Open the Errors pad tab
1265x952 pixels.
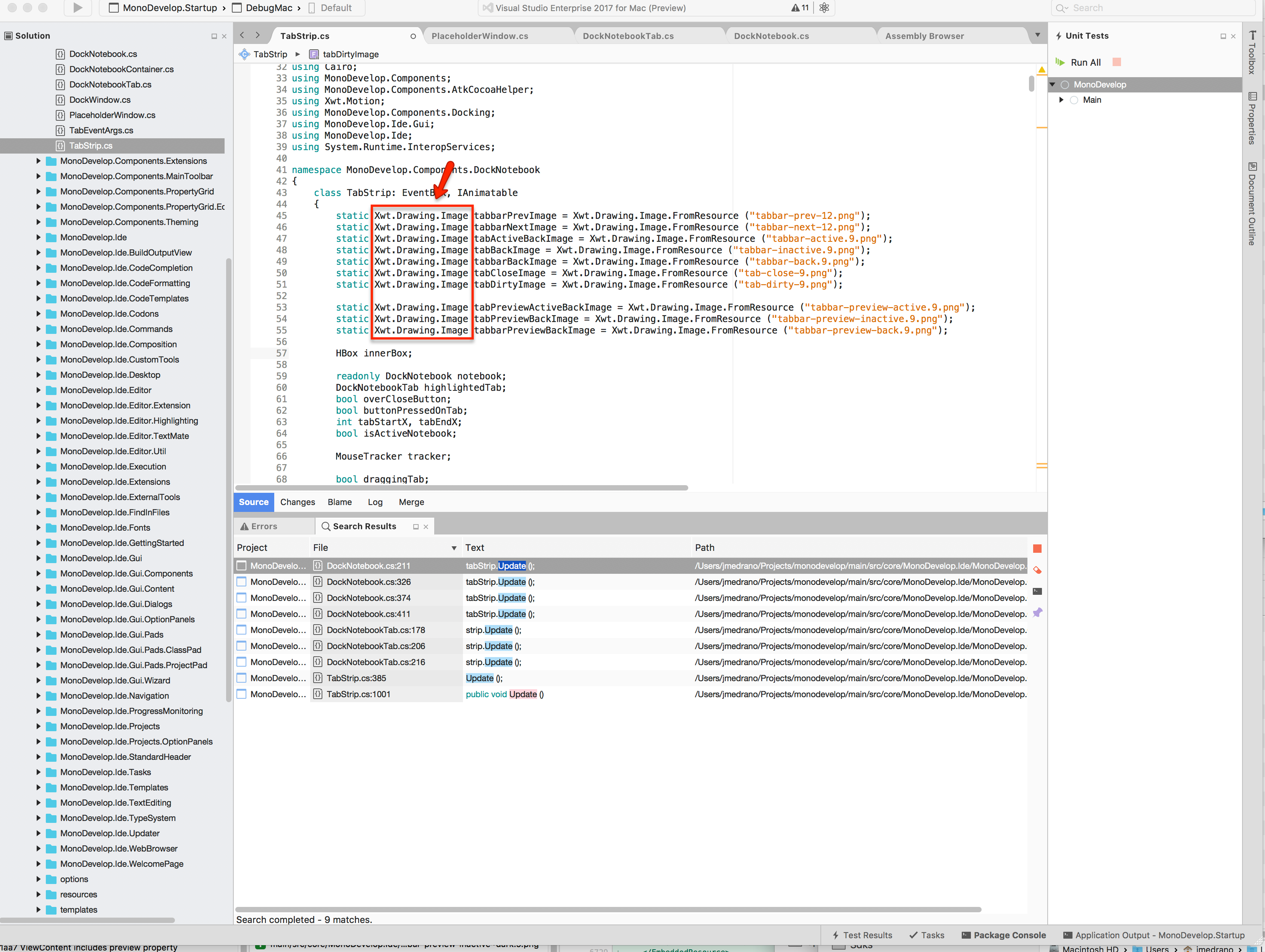pyautogui.click(x=274, y=526)
